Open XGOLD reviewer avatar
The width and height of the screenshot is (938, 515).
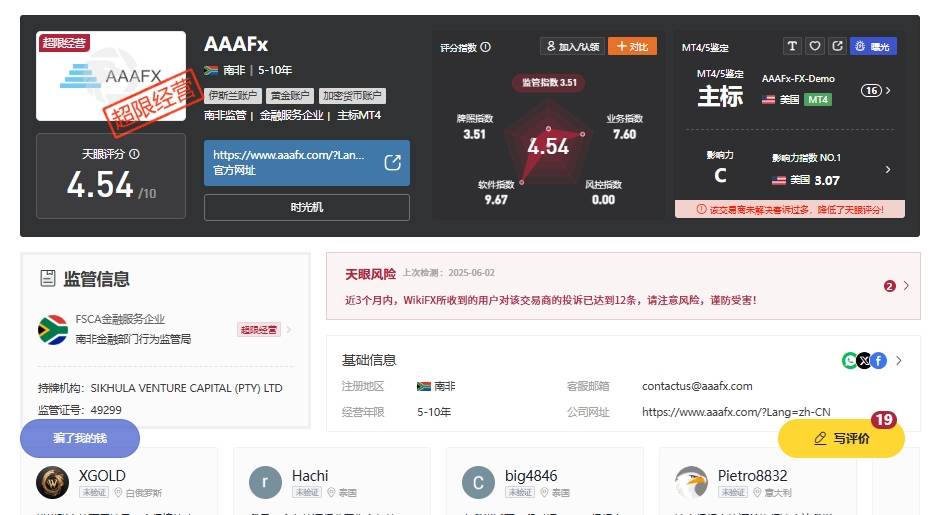click(53, 482)
